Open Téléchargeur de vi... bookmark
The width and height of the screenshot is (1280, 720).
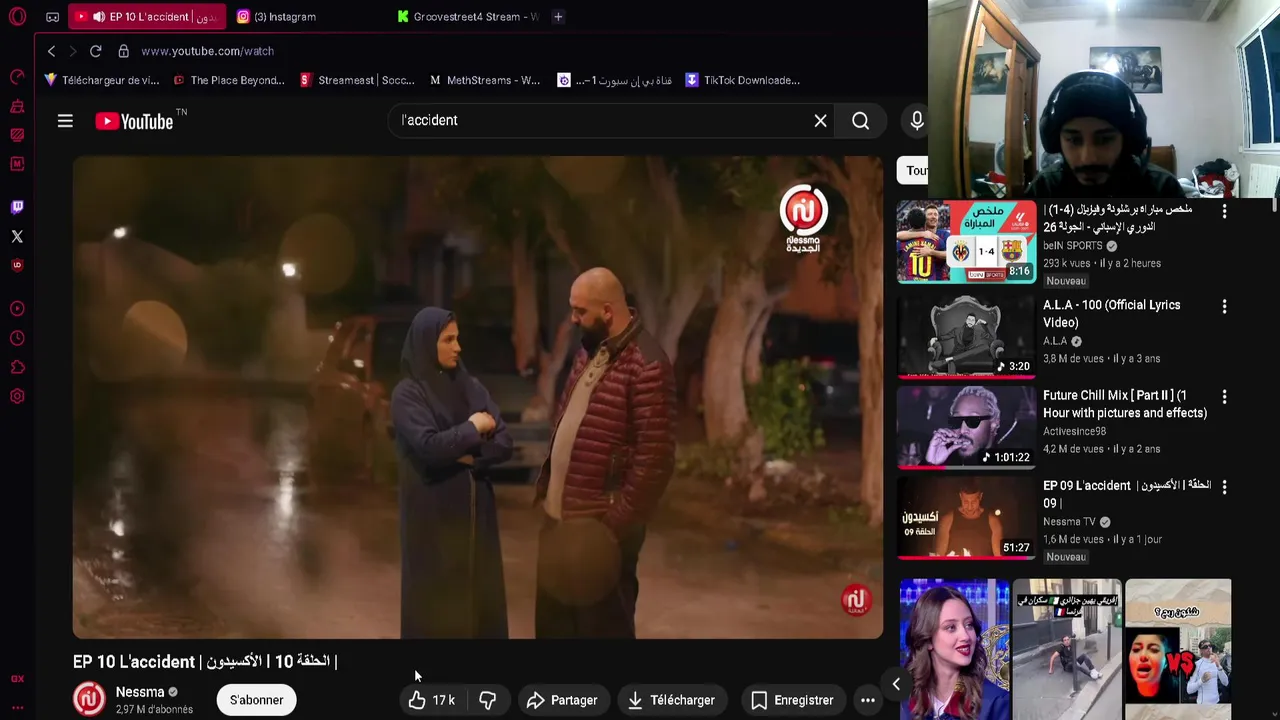(102, 80)
